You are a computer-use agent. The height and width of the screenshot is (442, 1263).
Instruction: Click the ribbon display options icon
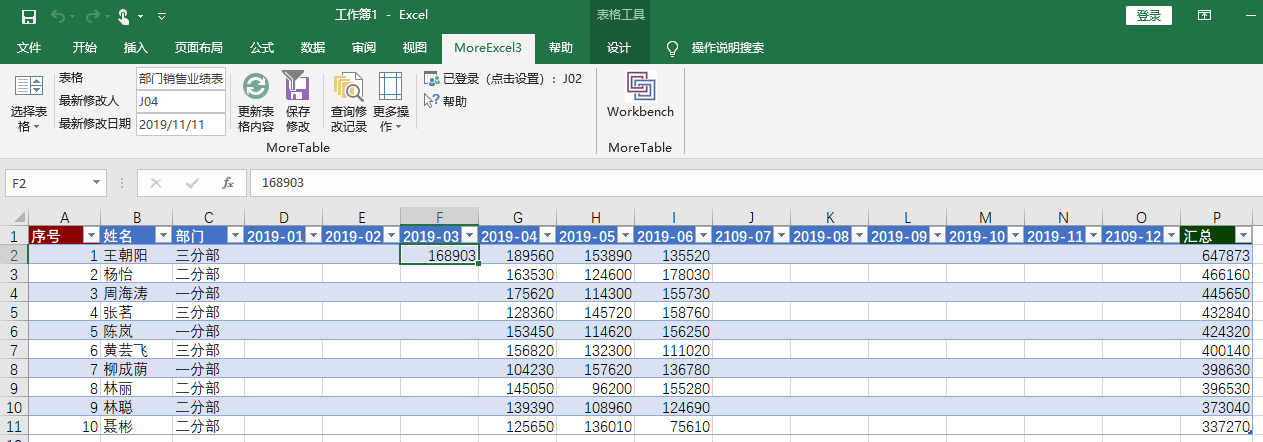coord(1205,15)
